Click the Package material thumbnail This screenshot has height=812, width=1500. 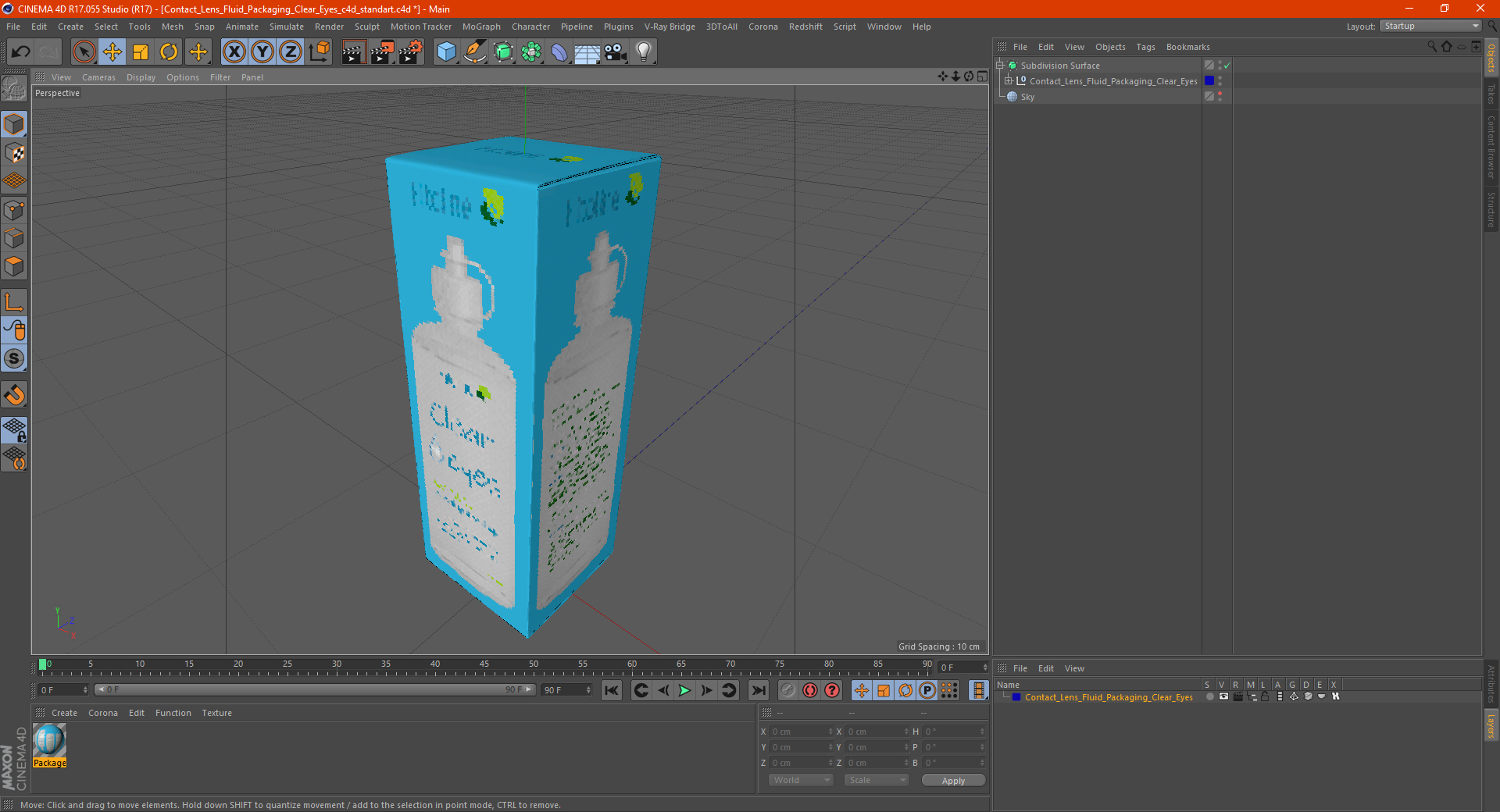(x=49, y=740)
